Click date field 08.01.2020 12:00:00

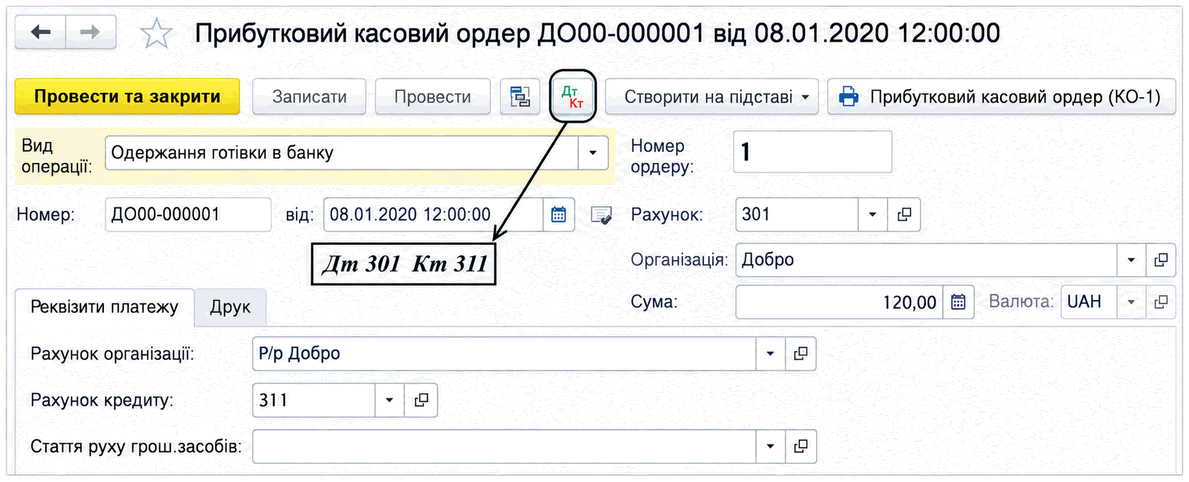[x=433, y=214]
